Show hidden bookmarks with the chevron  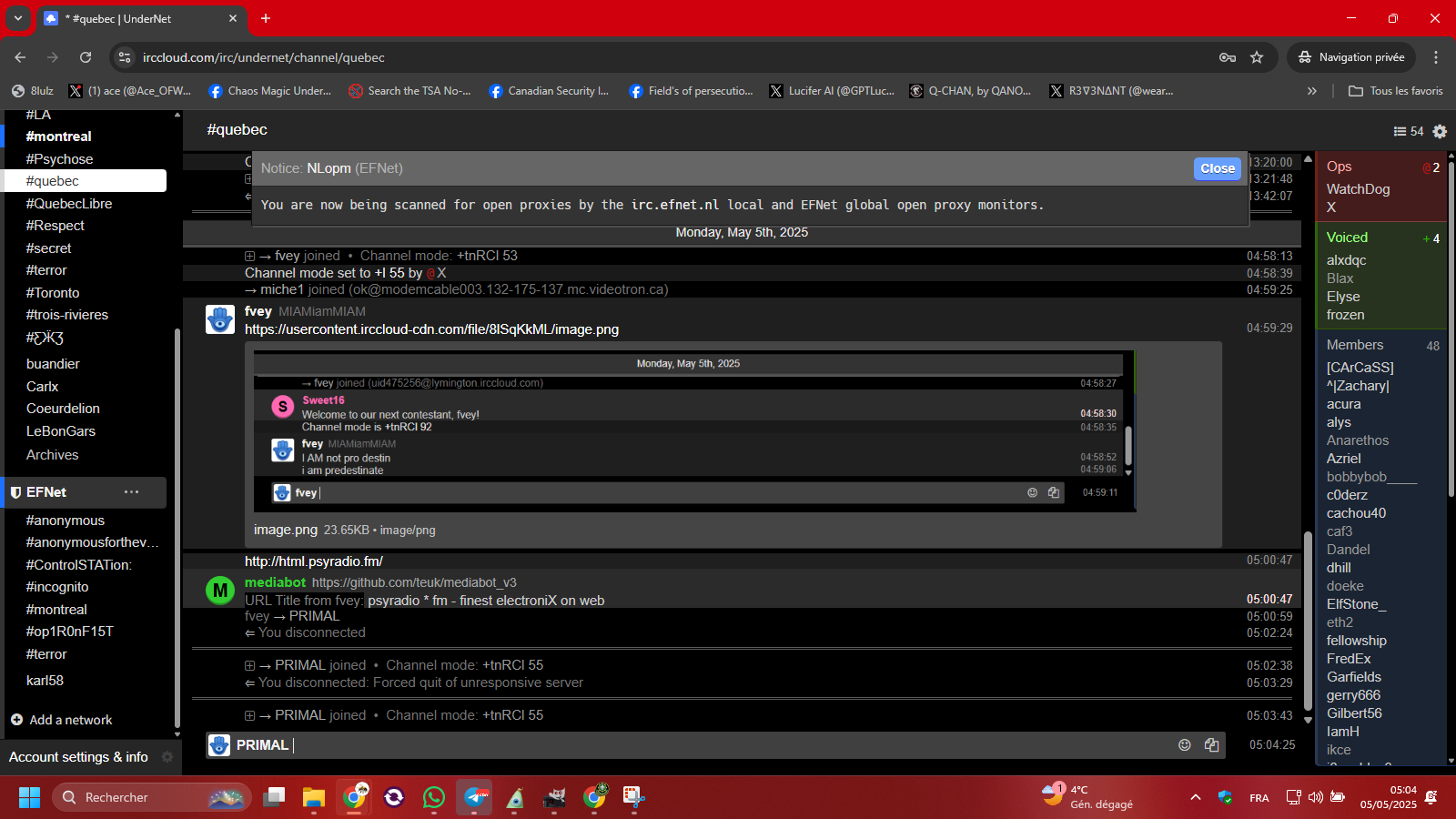1311,91
